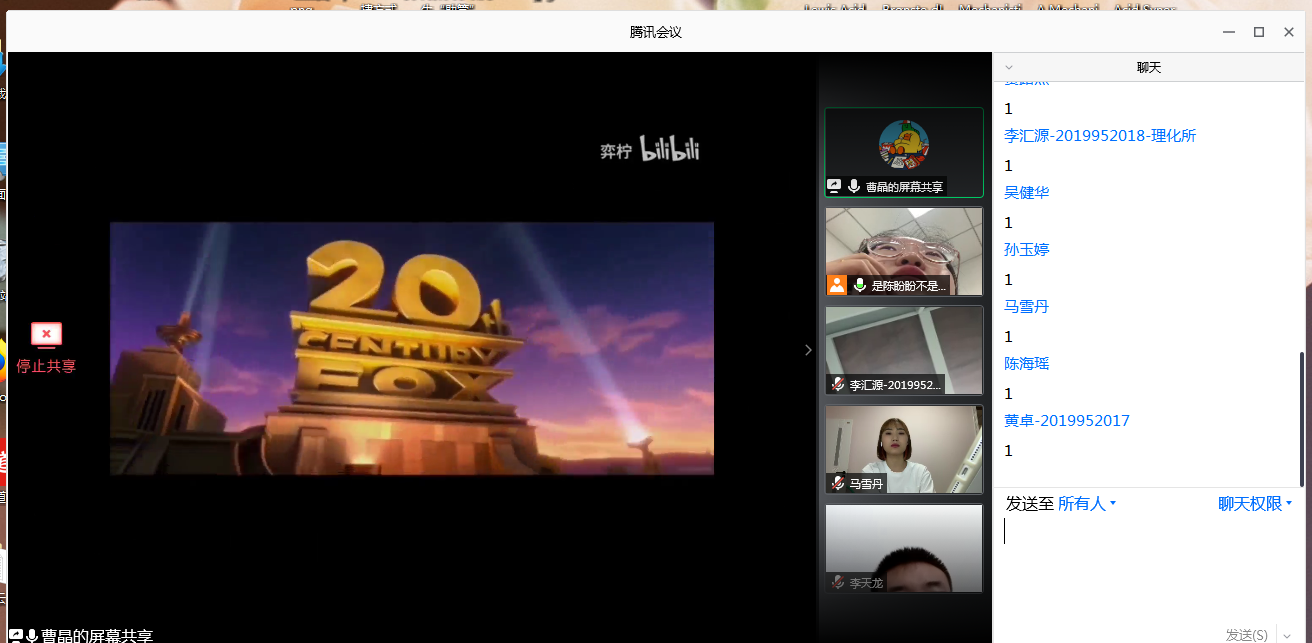Screen dimensions: 1312x643
Task: Click inside the chat message input field
Action: click(1149, 570)
